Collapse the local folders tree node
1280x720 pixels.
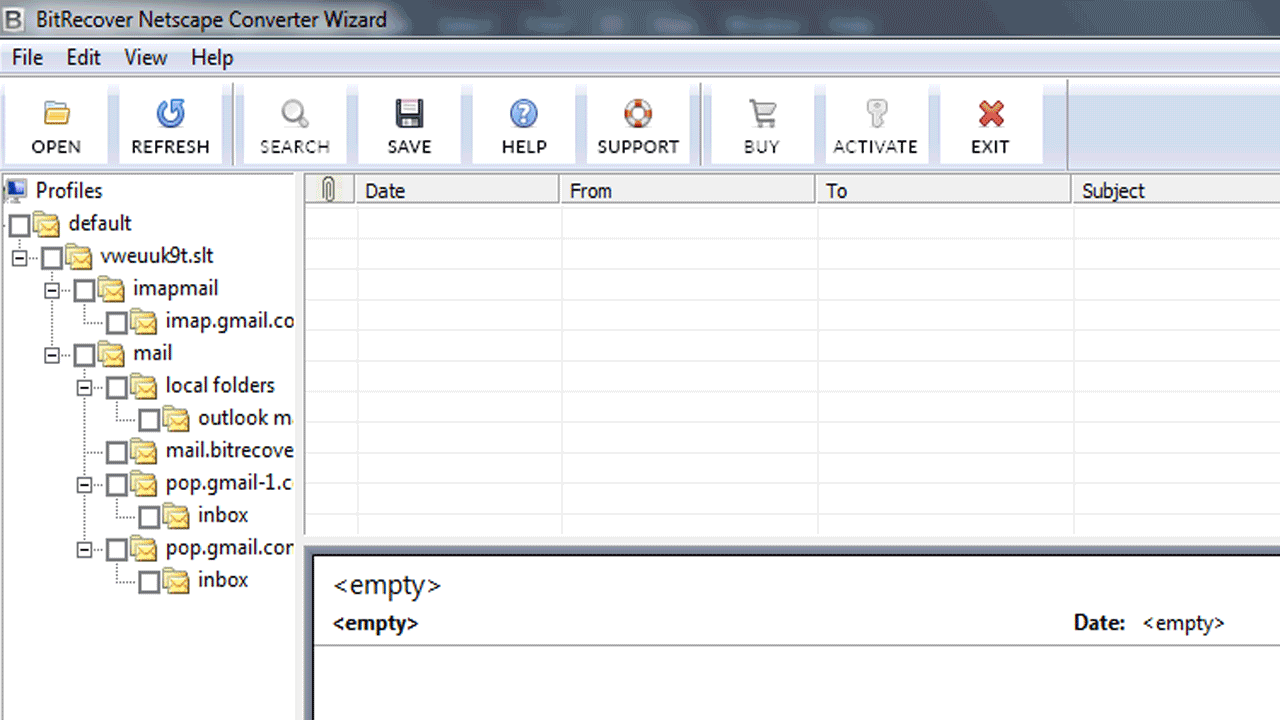tap(84, 387)
